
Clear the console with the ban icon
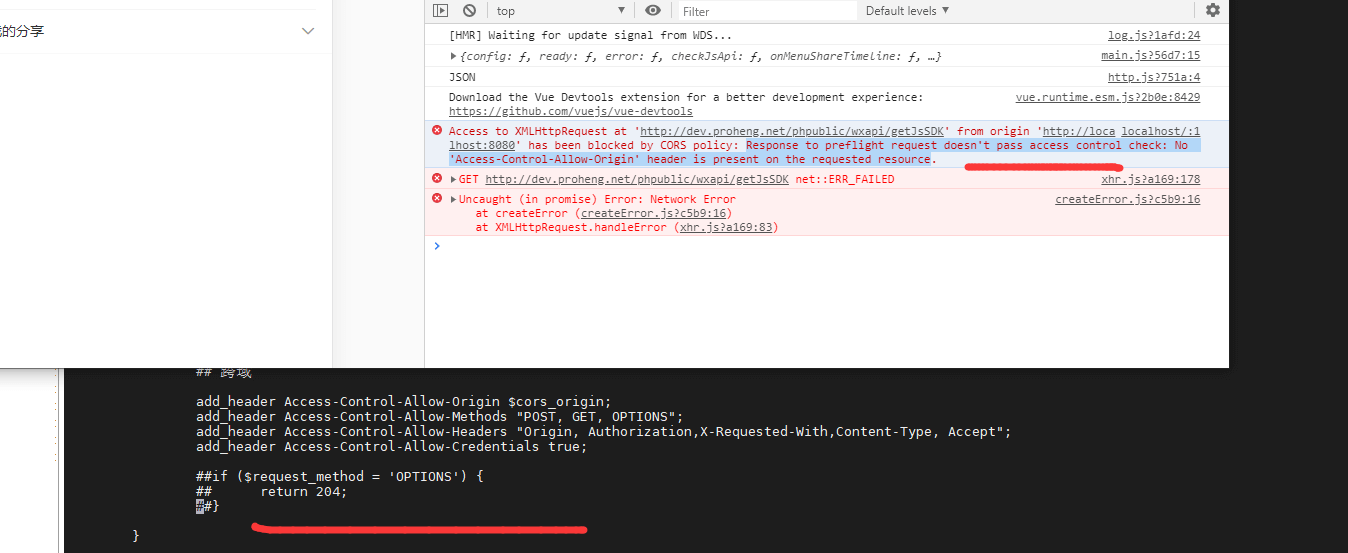469,11
